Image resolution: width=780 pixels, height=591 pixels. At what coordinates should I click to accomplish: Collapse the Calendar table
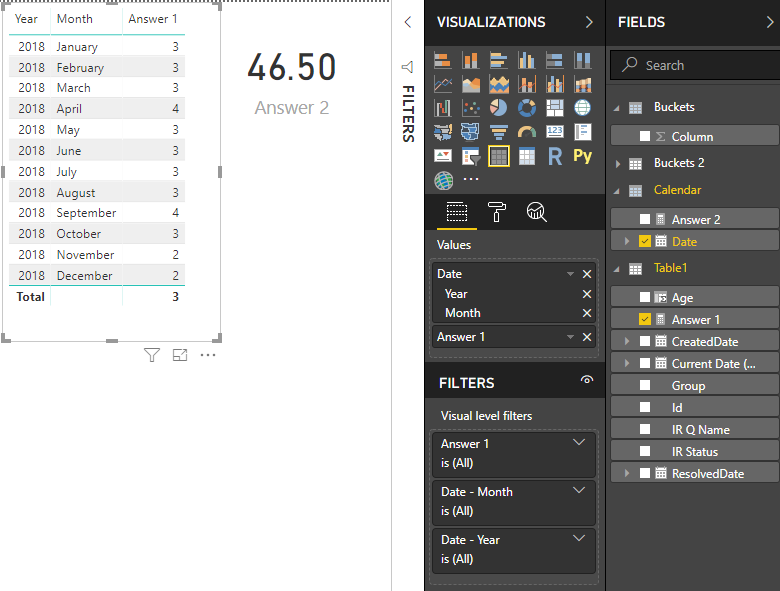(617, 191)
